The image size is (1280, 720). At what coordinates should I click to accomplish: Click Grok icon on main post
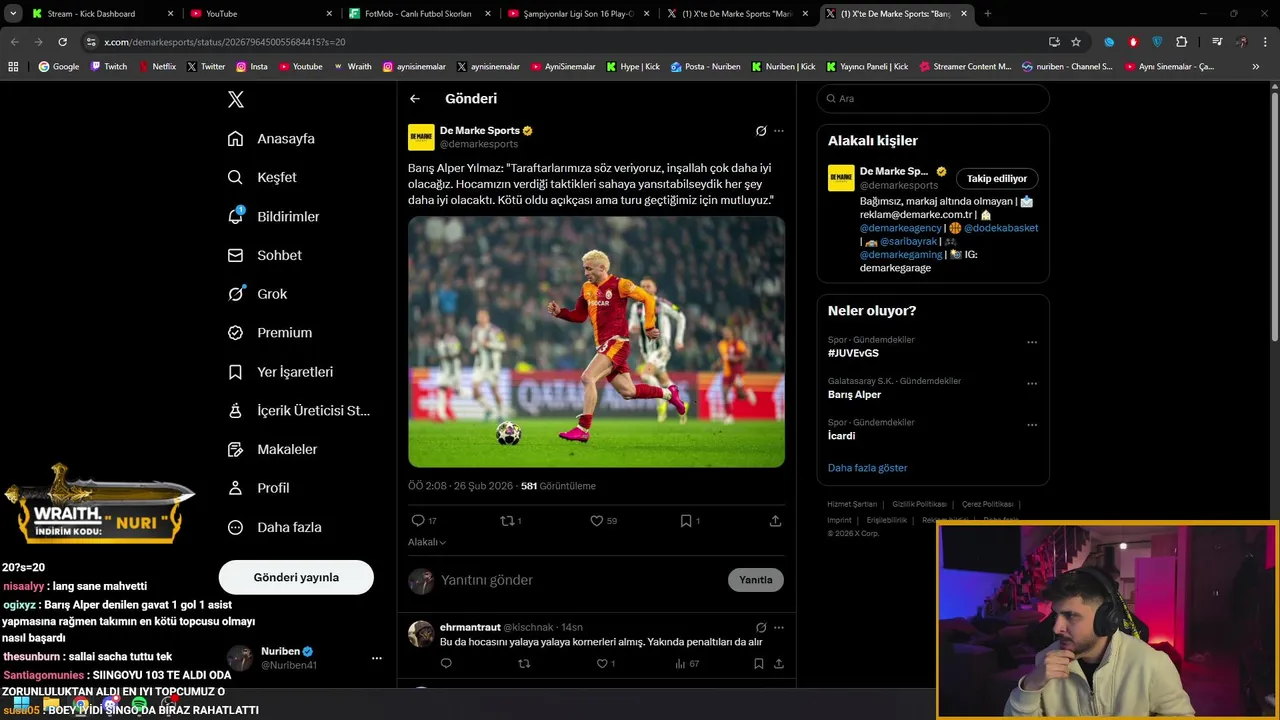(761, 131)
